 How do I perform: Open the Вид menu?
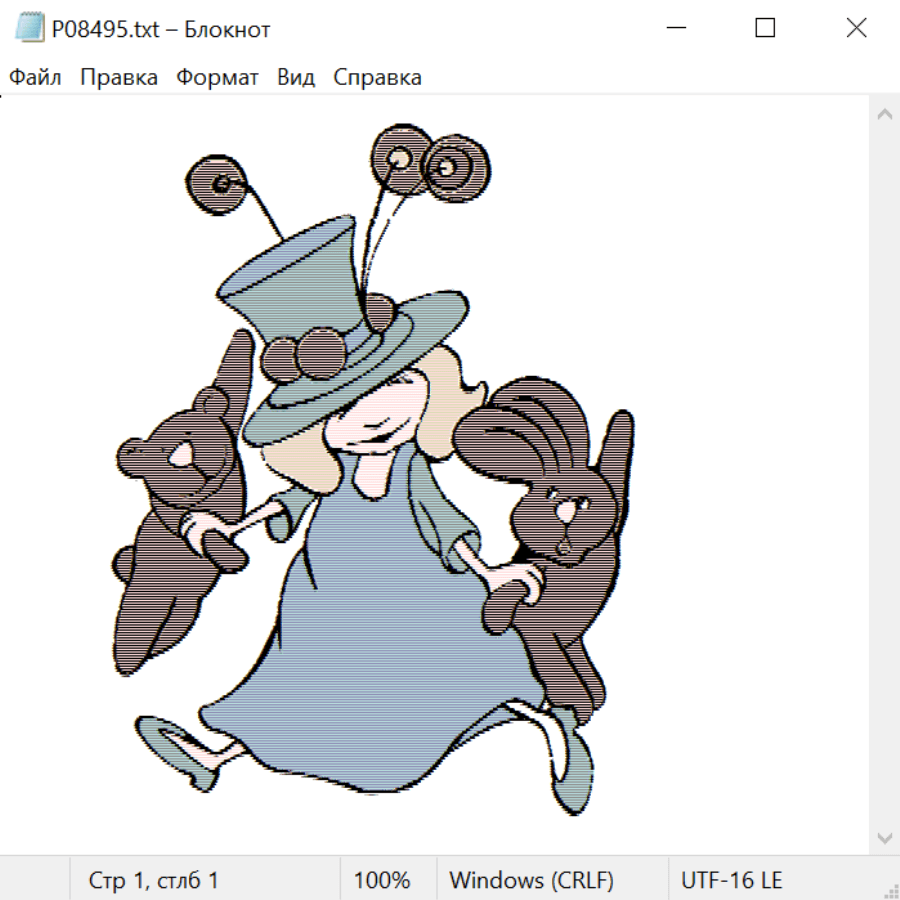296,78
